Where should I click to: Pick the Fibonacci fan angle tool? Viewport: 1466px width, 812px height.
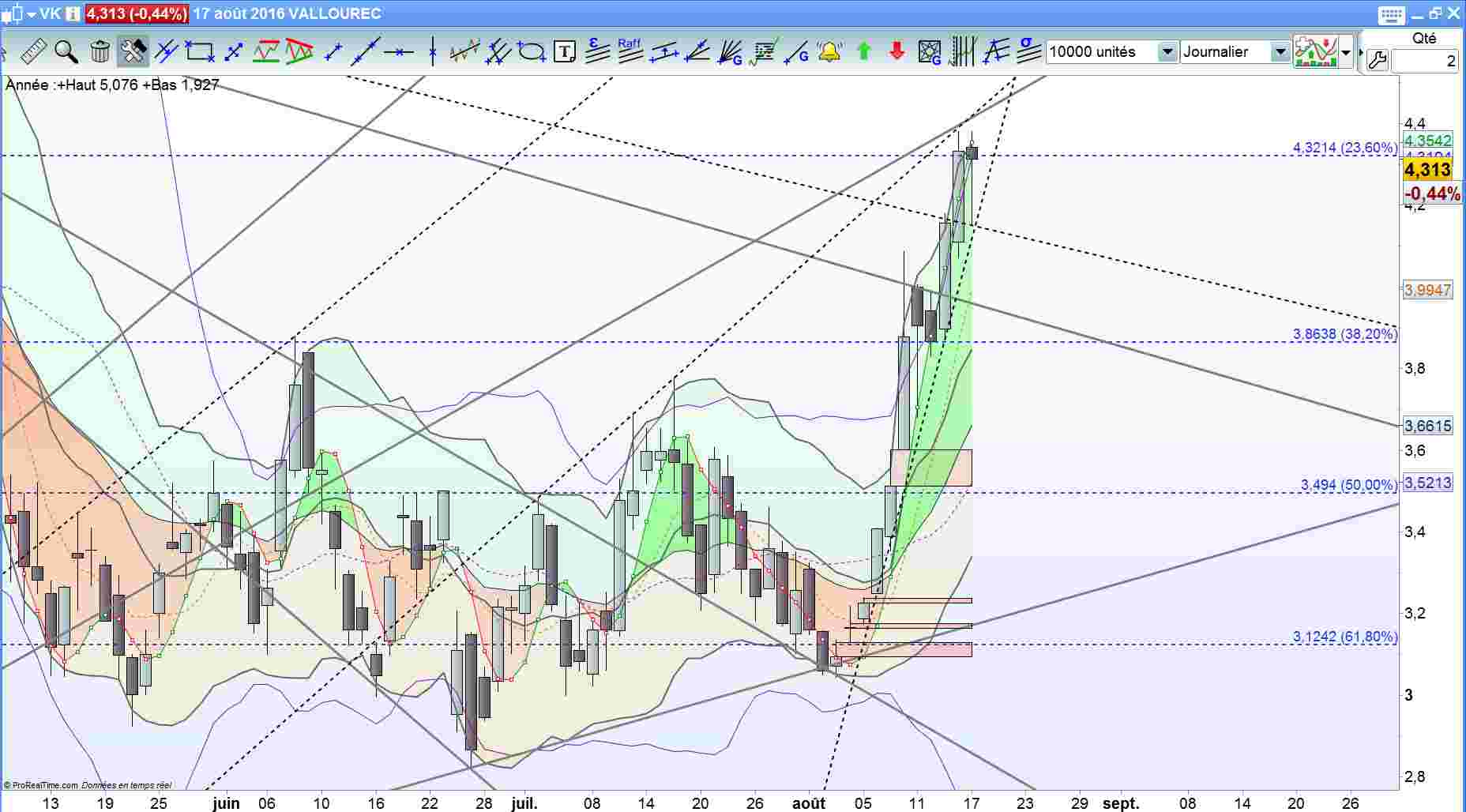point(697,52)
